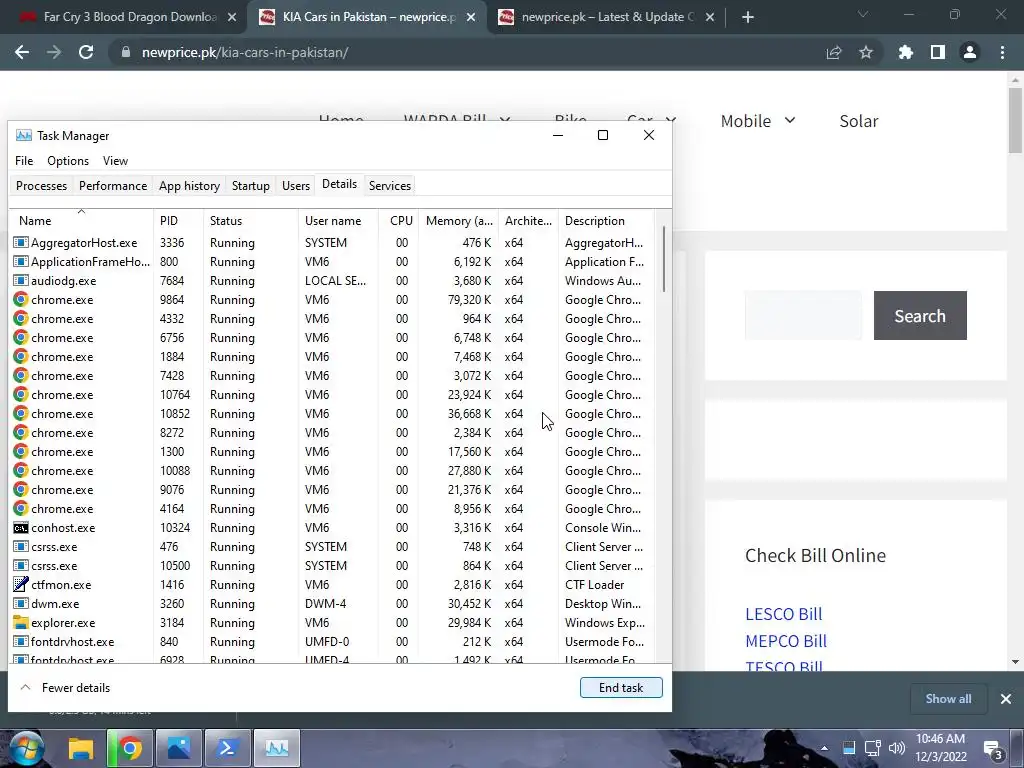Select dwm.exe process row
Screen dimensions: 1024x768
coord(332,604)
